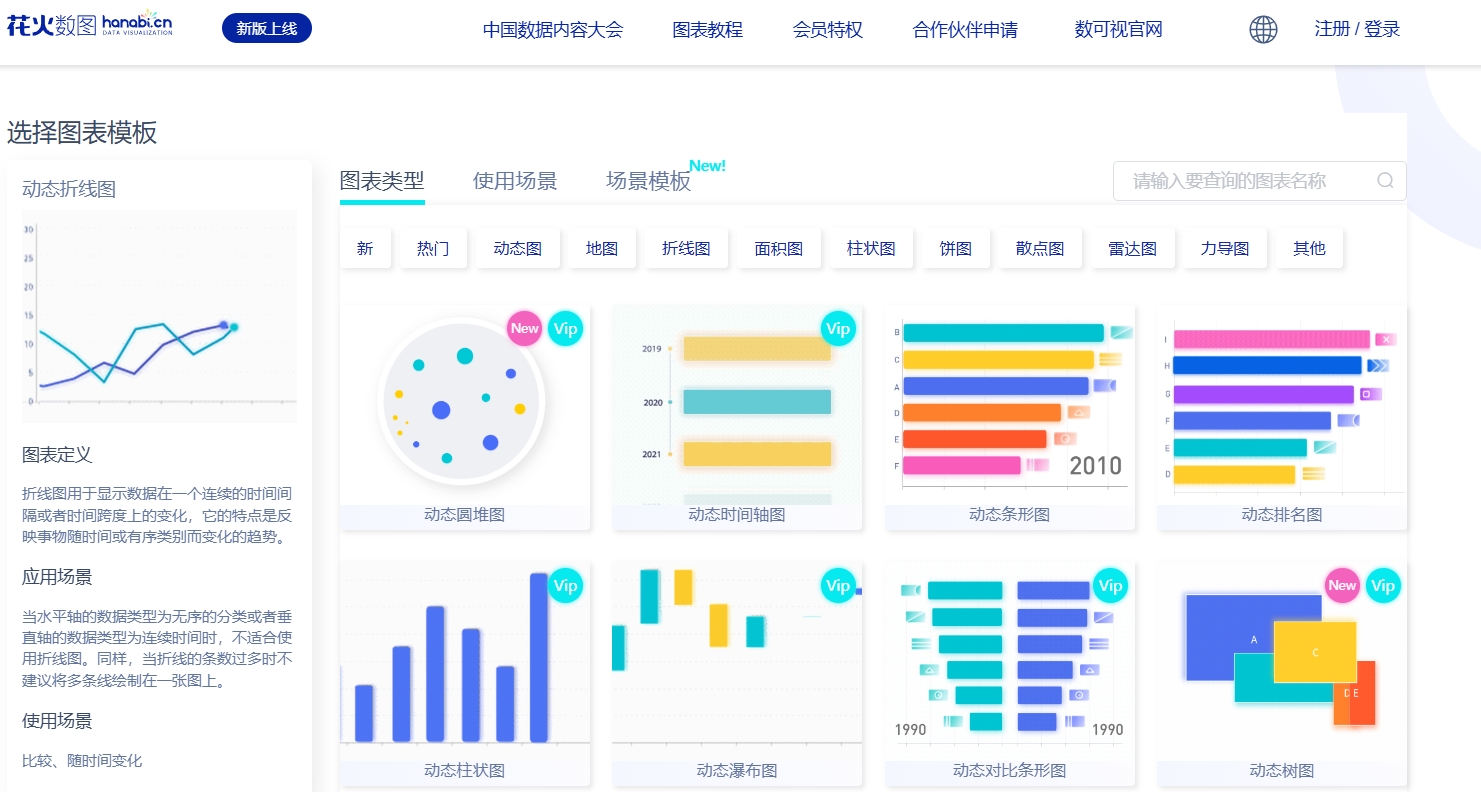Select the 图表类型 tab

point(382,181)
